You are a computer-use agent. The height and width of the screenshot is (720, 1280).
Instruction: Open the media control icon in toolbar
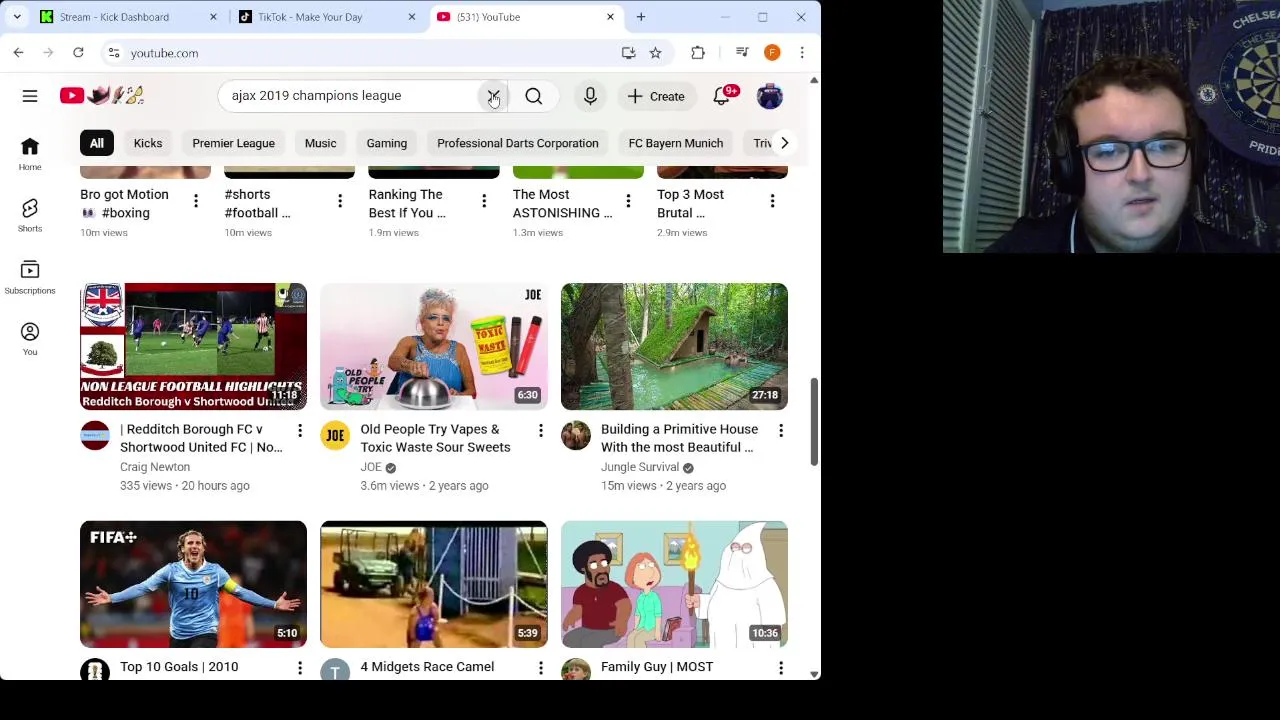742,53
